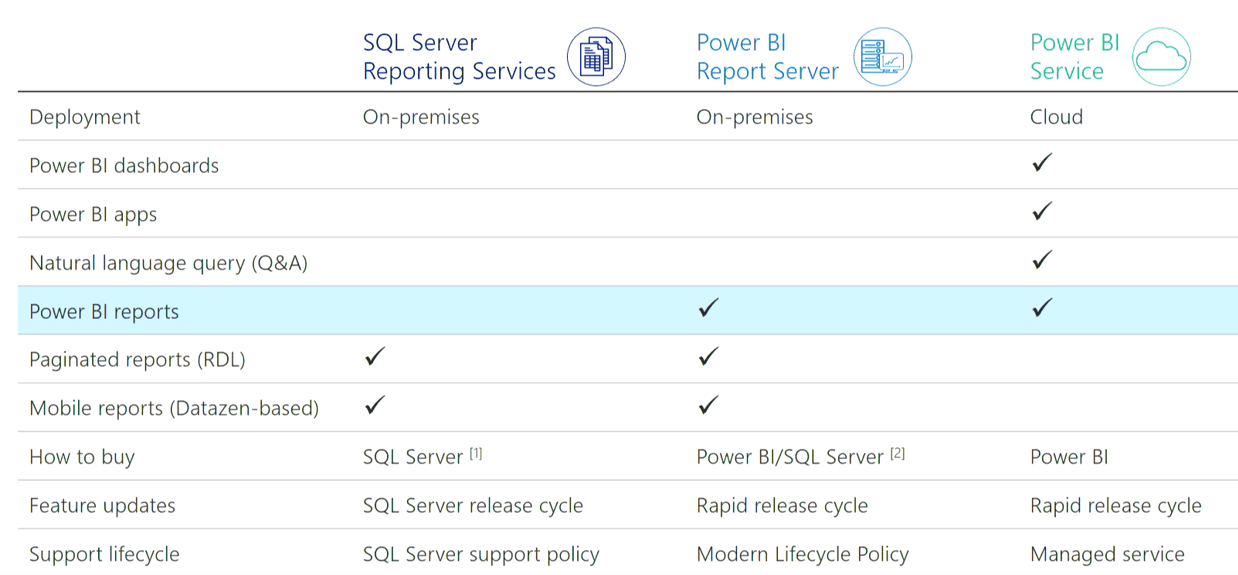
Task: Click Power BI reports checkmark under Power BI Service
Action: 1042,308
